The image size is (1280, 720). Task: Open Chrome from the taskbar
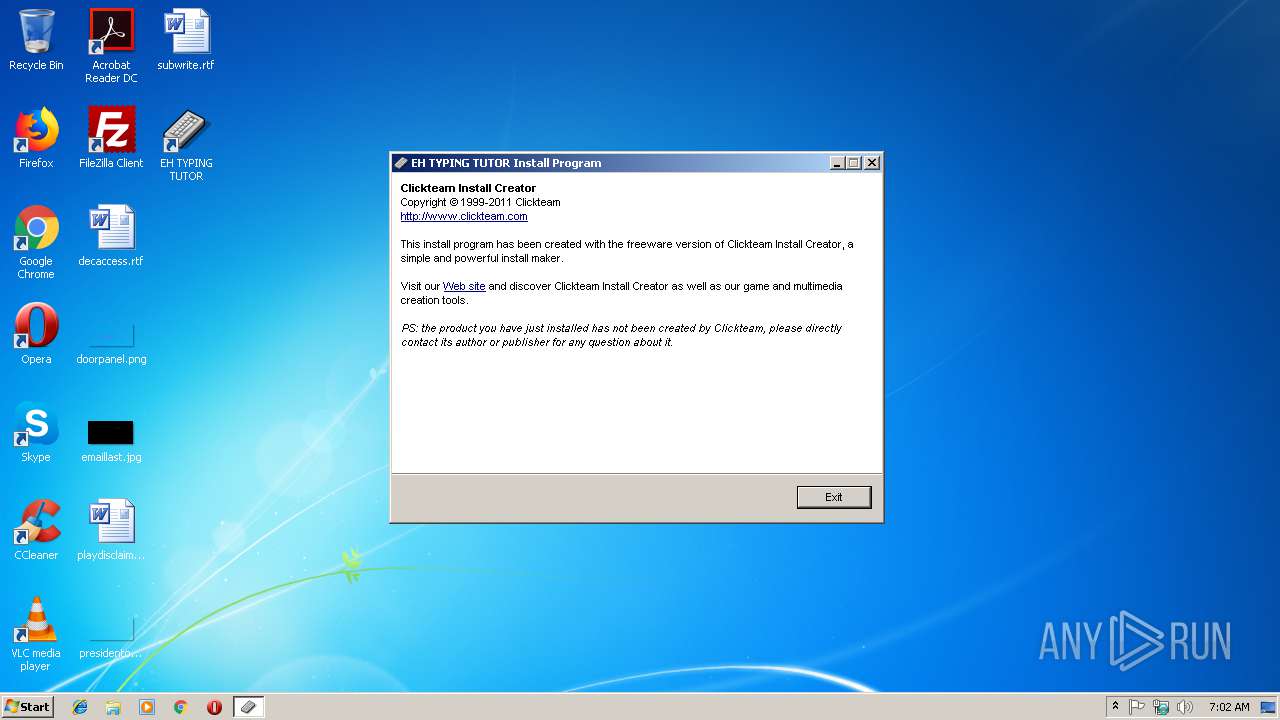click(181, 707)
